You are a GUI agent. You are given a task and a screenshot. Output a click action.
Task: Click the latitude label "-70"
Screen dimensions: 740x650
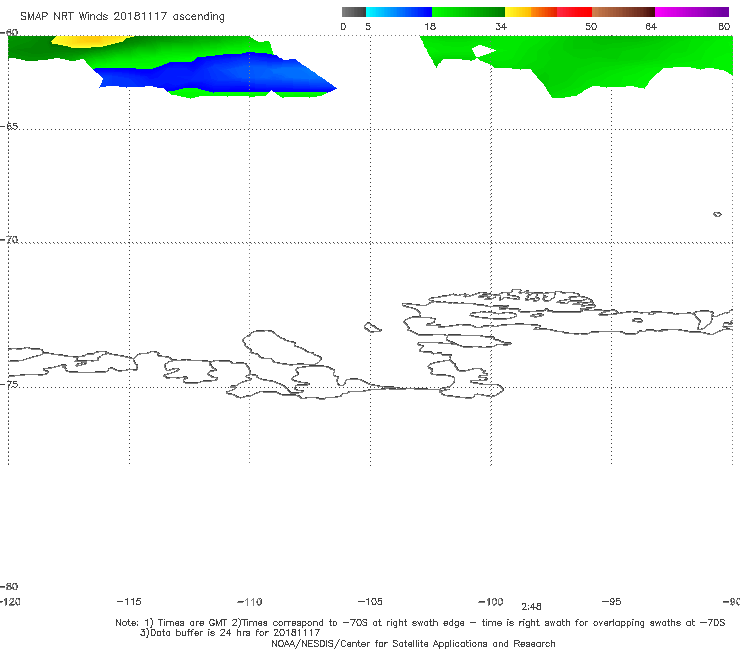tap(9, 240)
